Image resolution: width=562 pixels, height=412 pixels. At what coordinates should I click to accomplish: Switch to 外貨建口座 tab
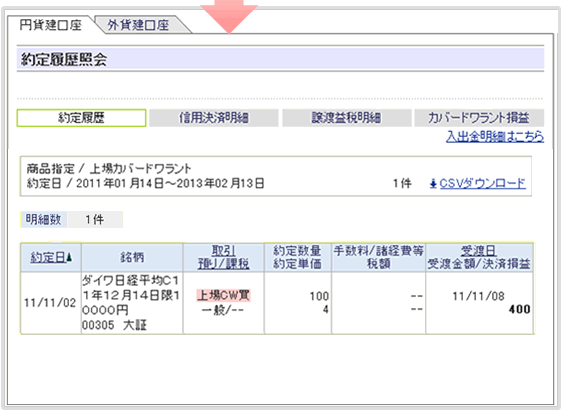(138, 25)
